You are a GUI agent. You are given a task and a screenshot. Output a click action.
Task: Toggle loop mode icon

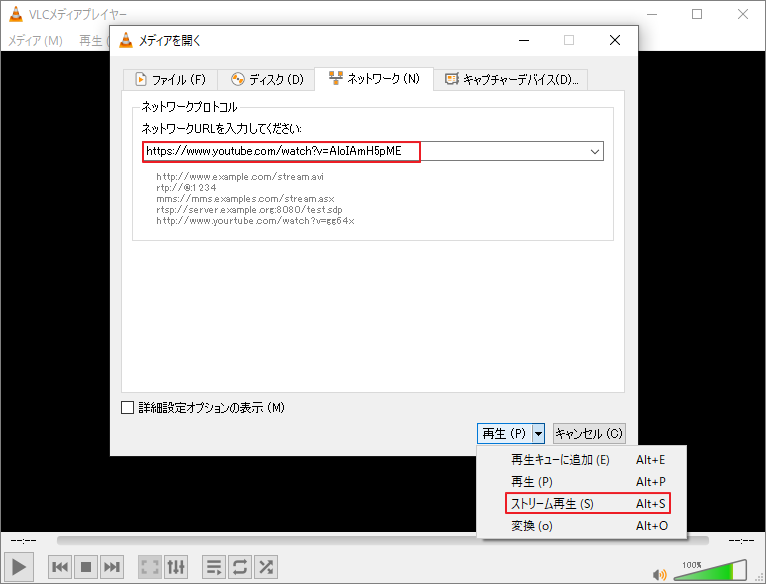click(x=240, y=567)
